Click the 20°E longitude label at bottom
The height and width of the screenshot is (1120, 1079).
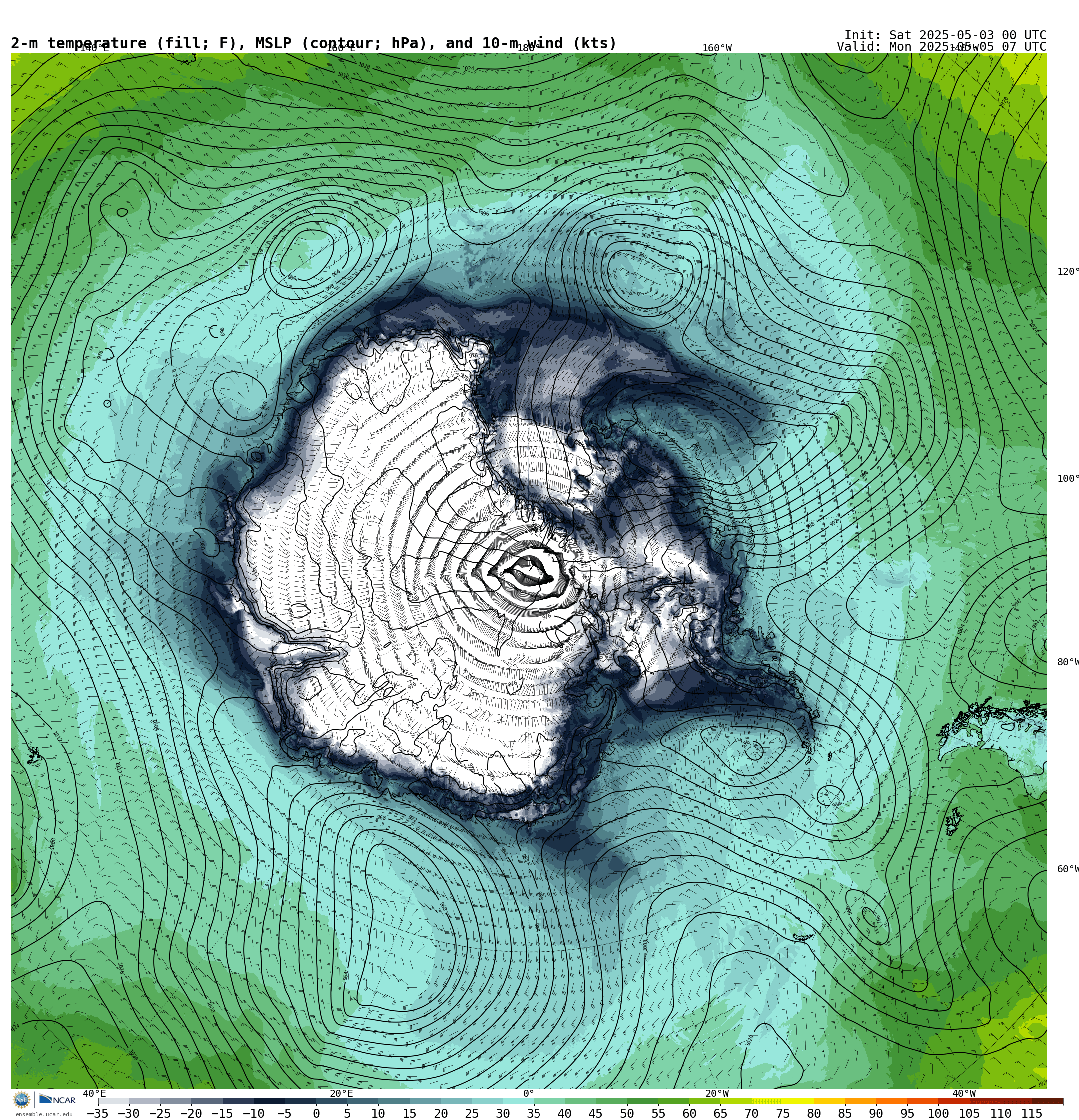point(341,1093)
